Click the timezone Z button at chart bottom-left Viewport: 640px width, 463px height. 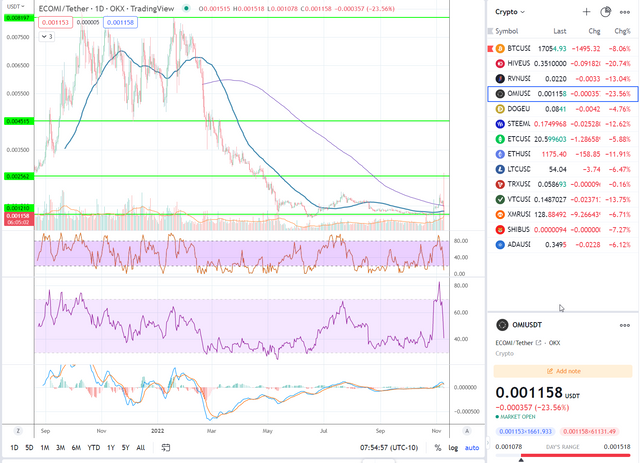click(18, 431)
